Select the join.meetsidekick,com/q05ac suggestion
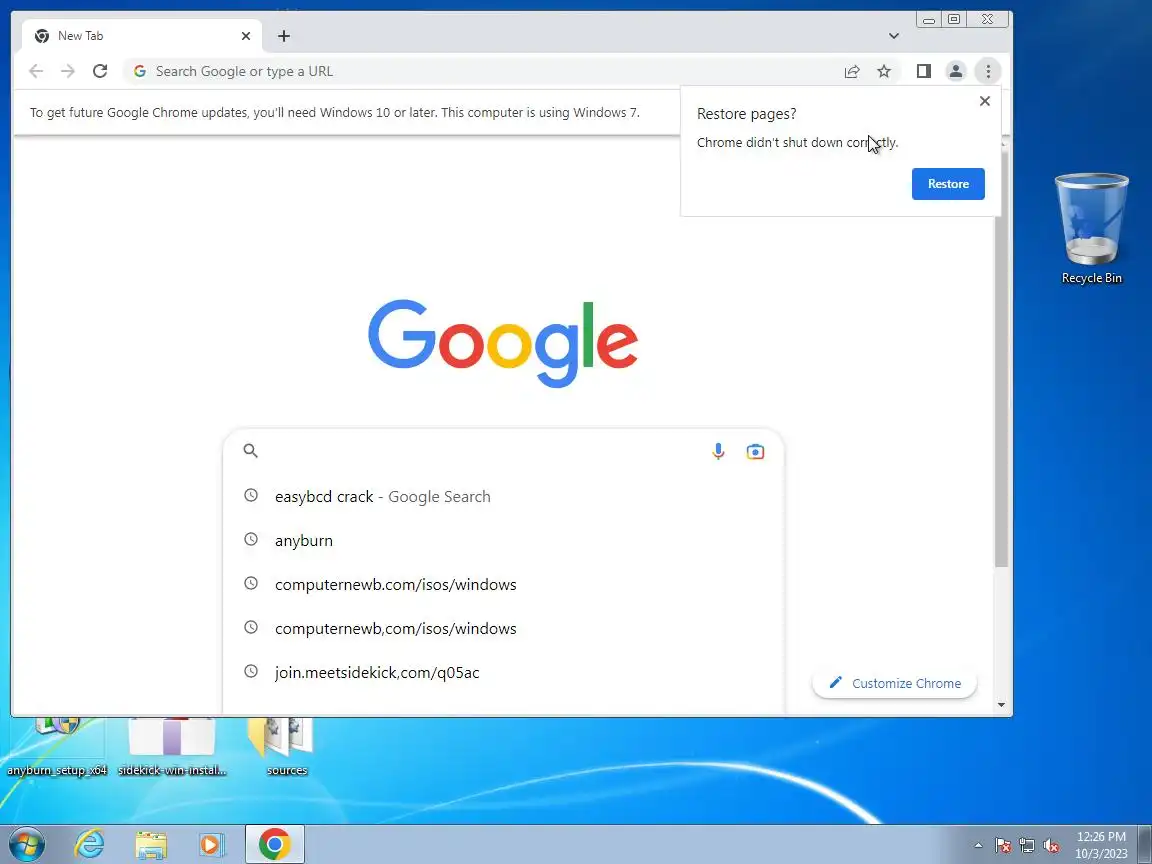Screen dimensions: 1152x864 point(503,673)
